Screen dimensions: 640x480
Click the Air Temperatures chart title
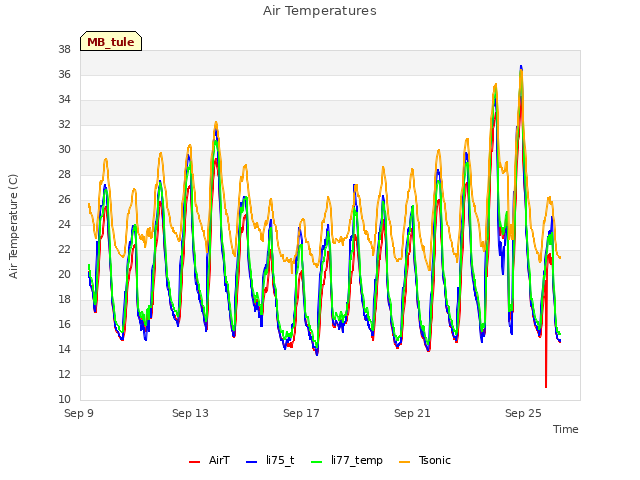(320, 11)
